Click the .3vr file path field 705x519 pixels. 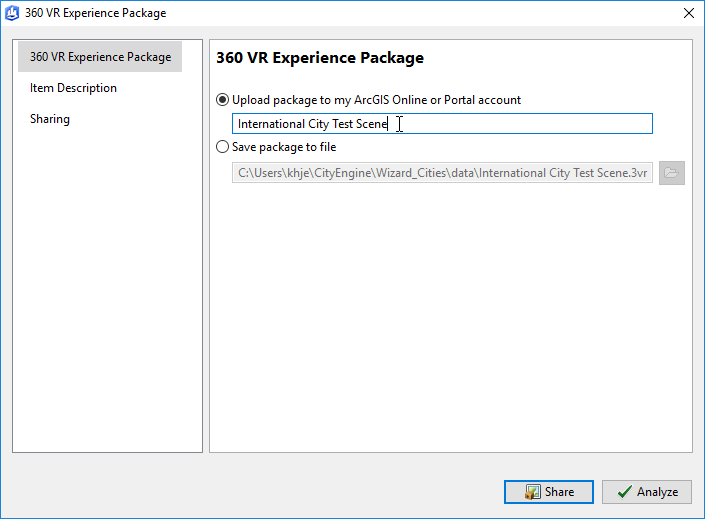pyautogui.click(x=442, y=173)
